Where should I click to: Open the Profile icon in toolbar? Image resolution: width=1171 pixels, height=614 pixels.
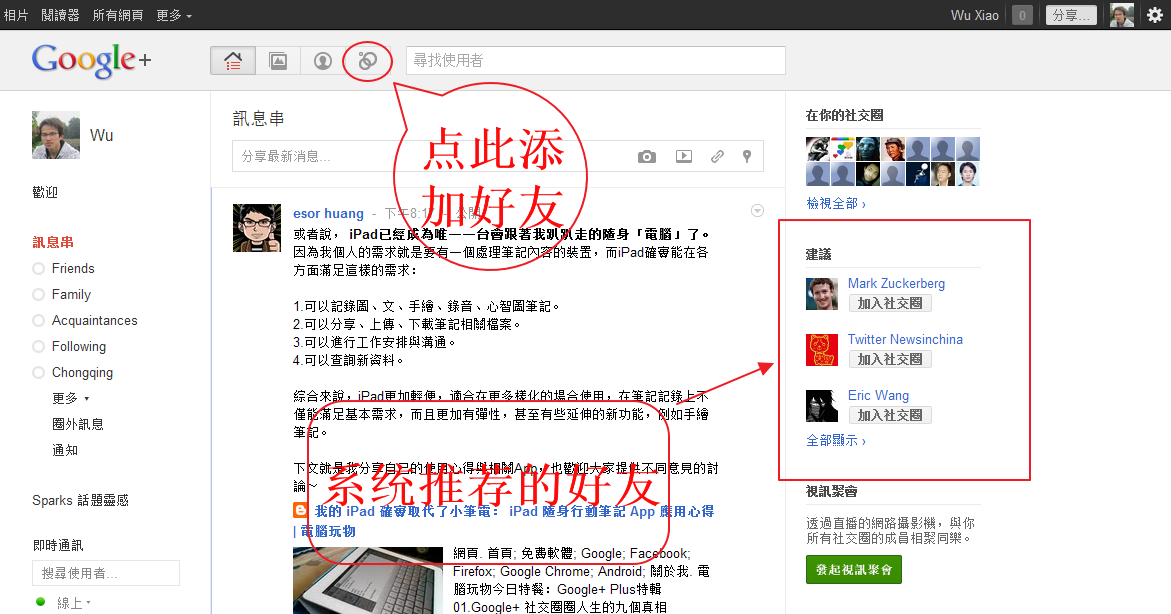(x=323, y=61)
